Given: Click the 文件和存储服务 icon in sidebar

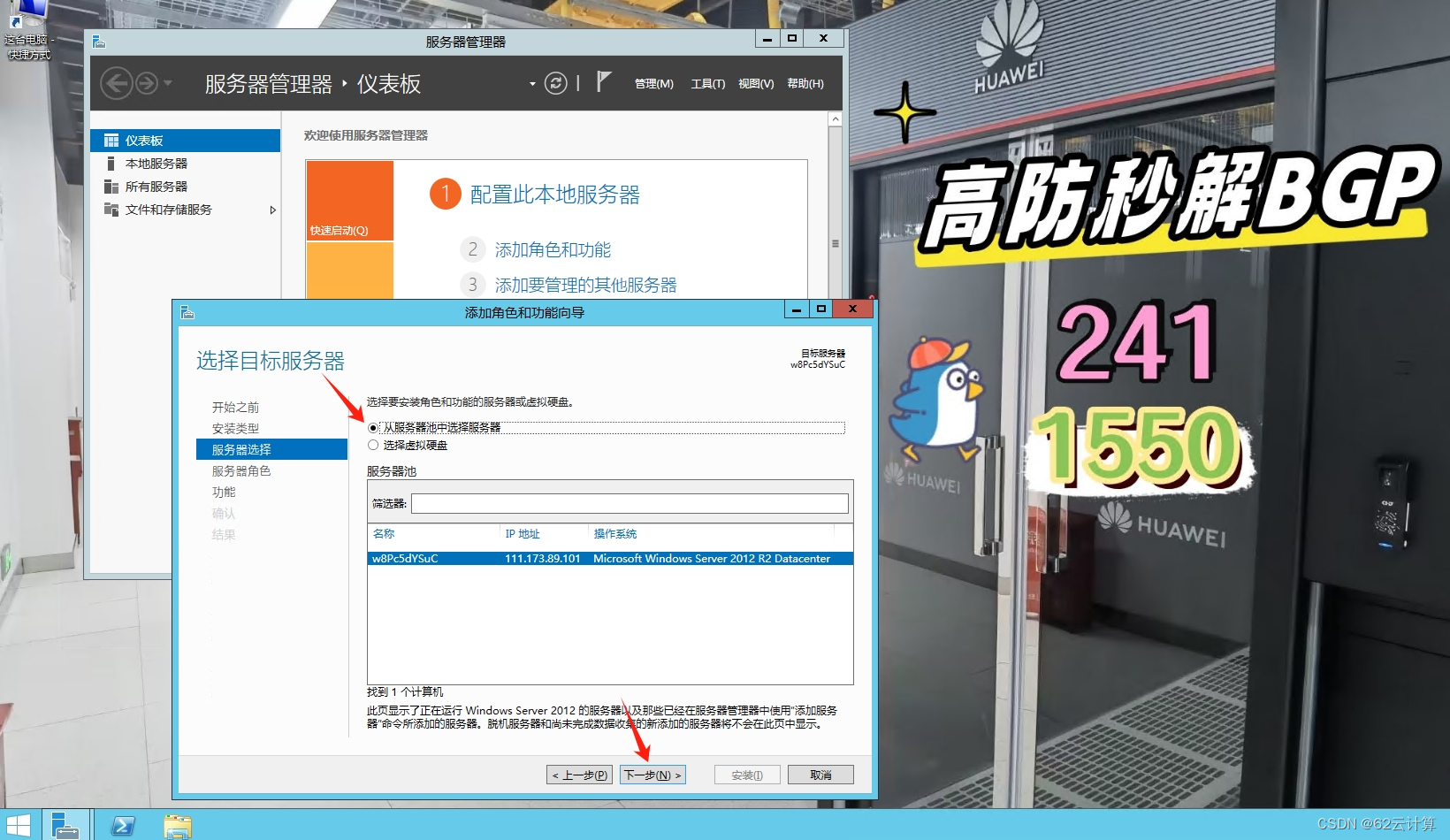Looking at the screenshot, I should tap(111, 210).
